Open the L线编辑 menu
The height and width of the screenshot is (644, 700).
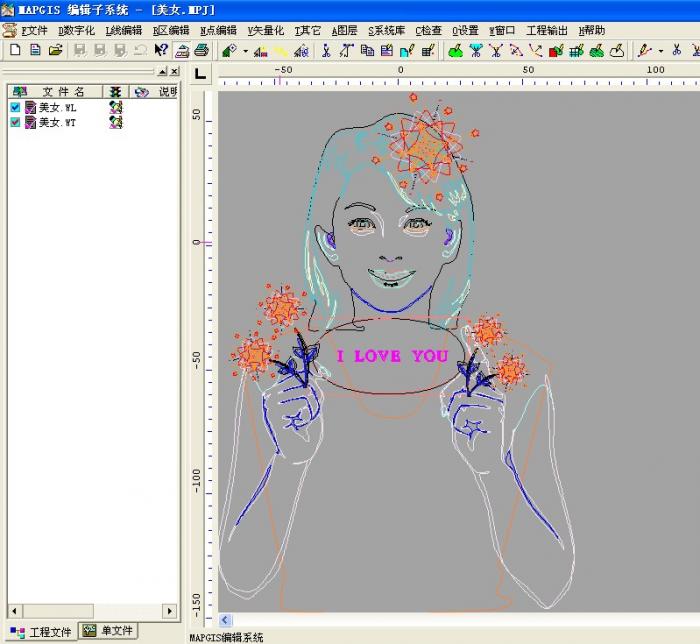[124, 30]
